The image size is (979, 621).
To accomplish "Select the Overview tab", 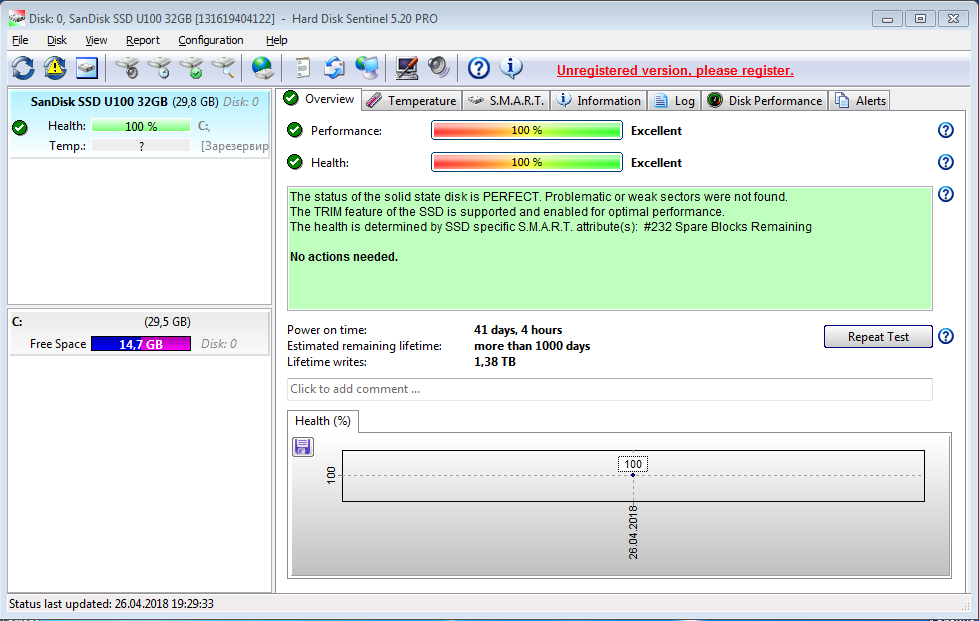I will tap(319, 99).
